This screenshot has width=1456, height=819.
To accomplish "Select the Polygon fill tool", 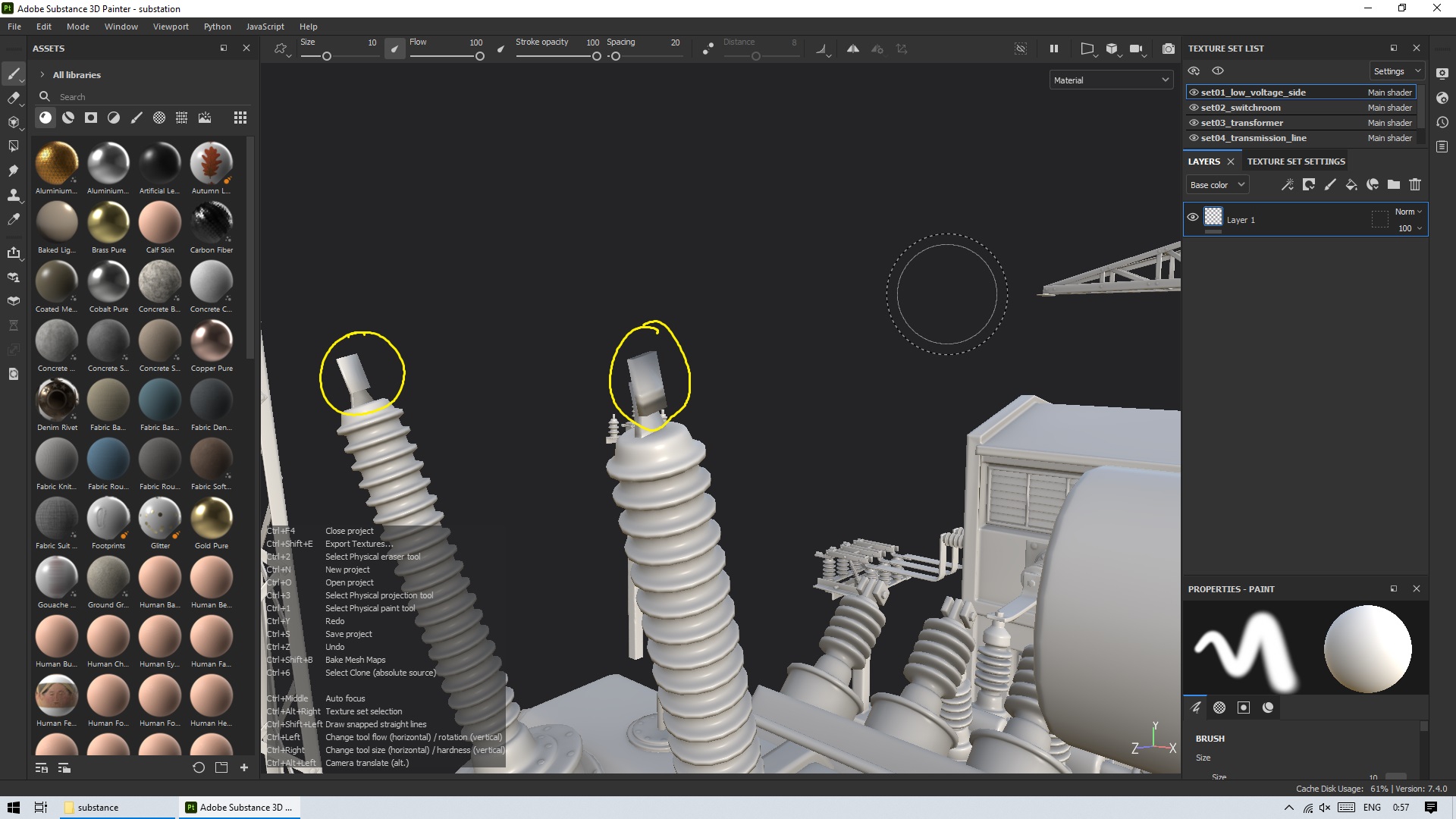I will pos(13,146).
